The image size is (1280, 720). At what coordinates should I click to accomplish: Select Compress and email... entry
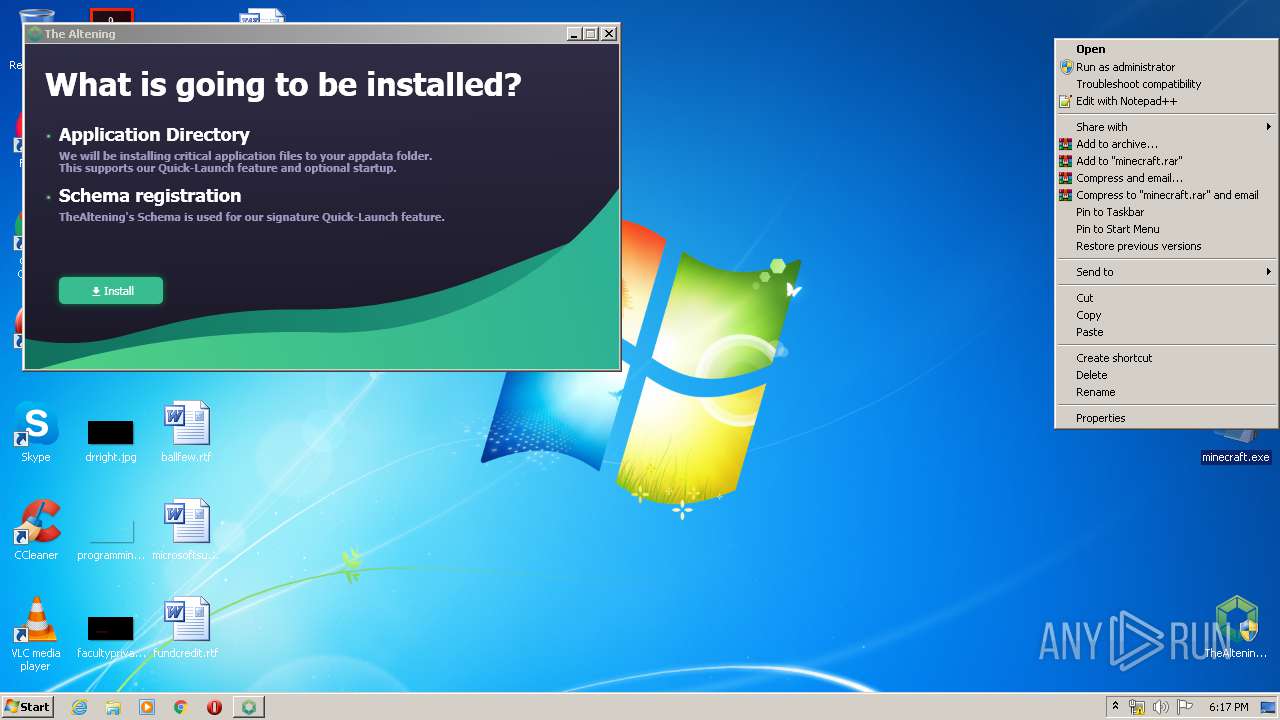pyautogui.click(x=1166, y=178)
